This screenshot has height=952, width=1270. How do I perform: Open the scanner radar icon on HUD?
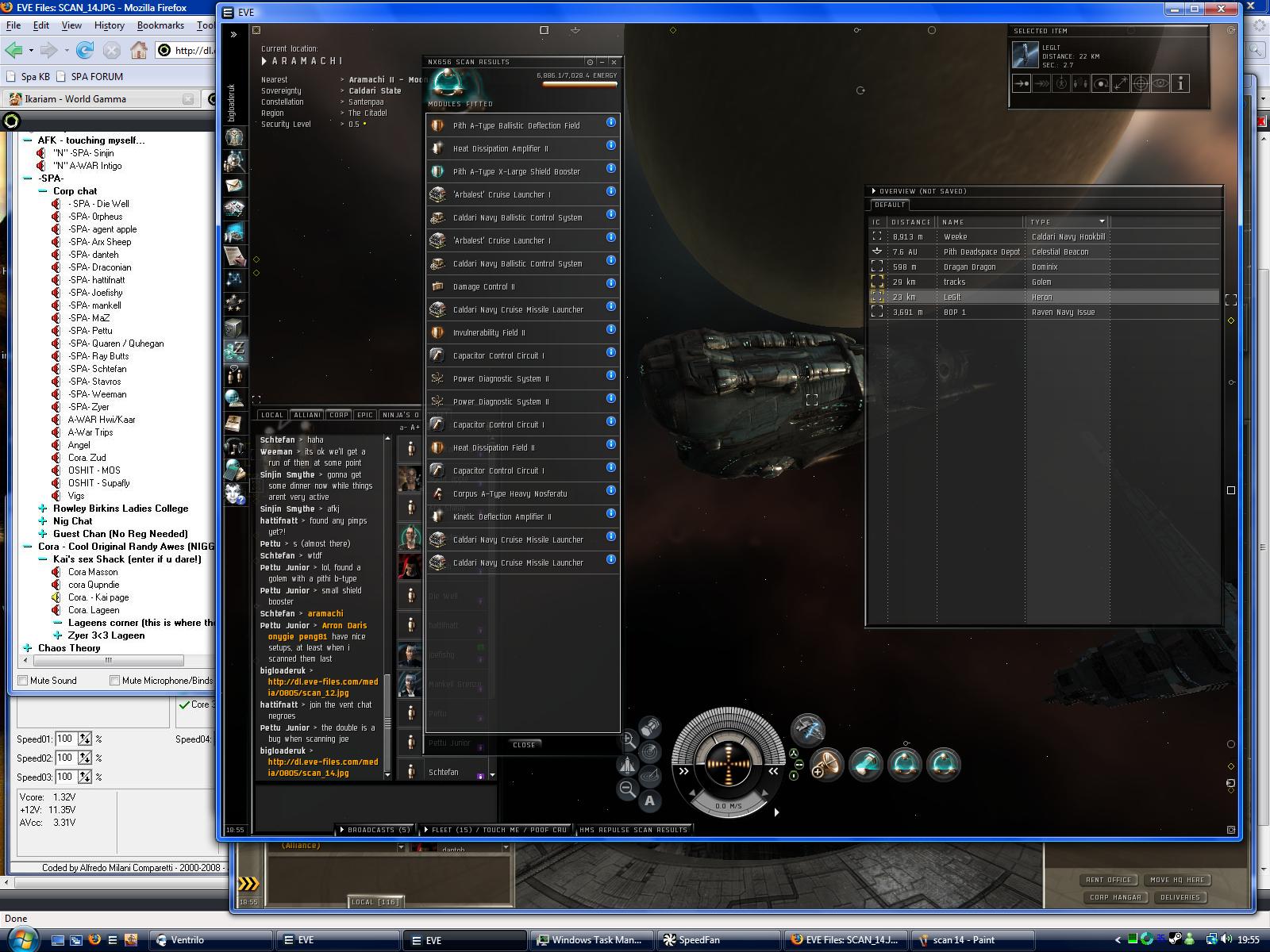coord(649,750)
